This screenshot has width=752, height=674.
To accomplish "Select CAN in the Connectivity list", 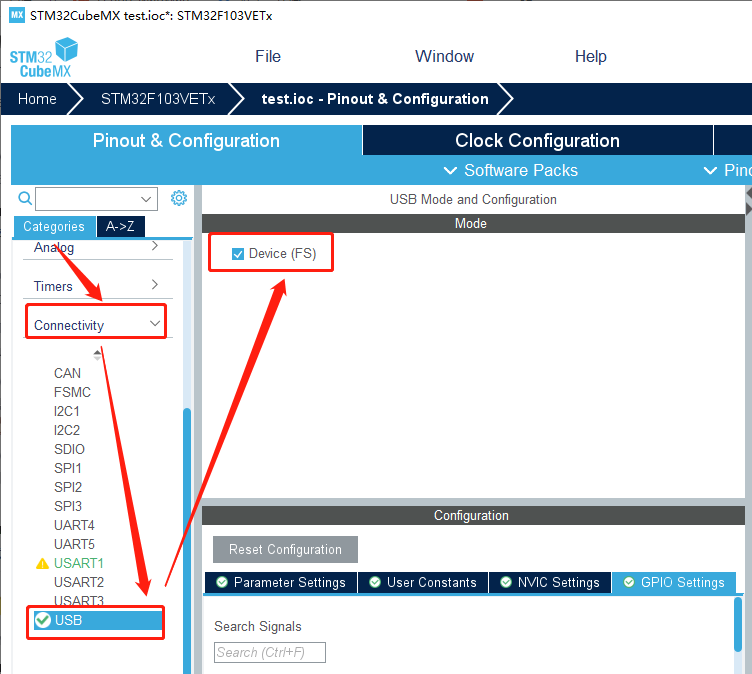I will click(x=67, y=373).
